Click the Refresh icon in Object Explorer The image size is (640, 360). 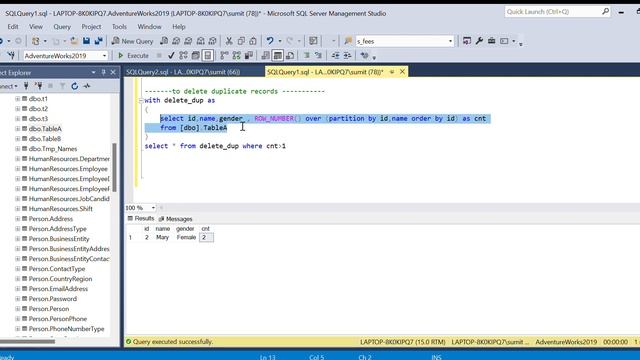[x=74, y=86]
